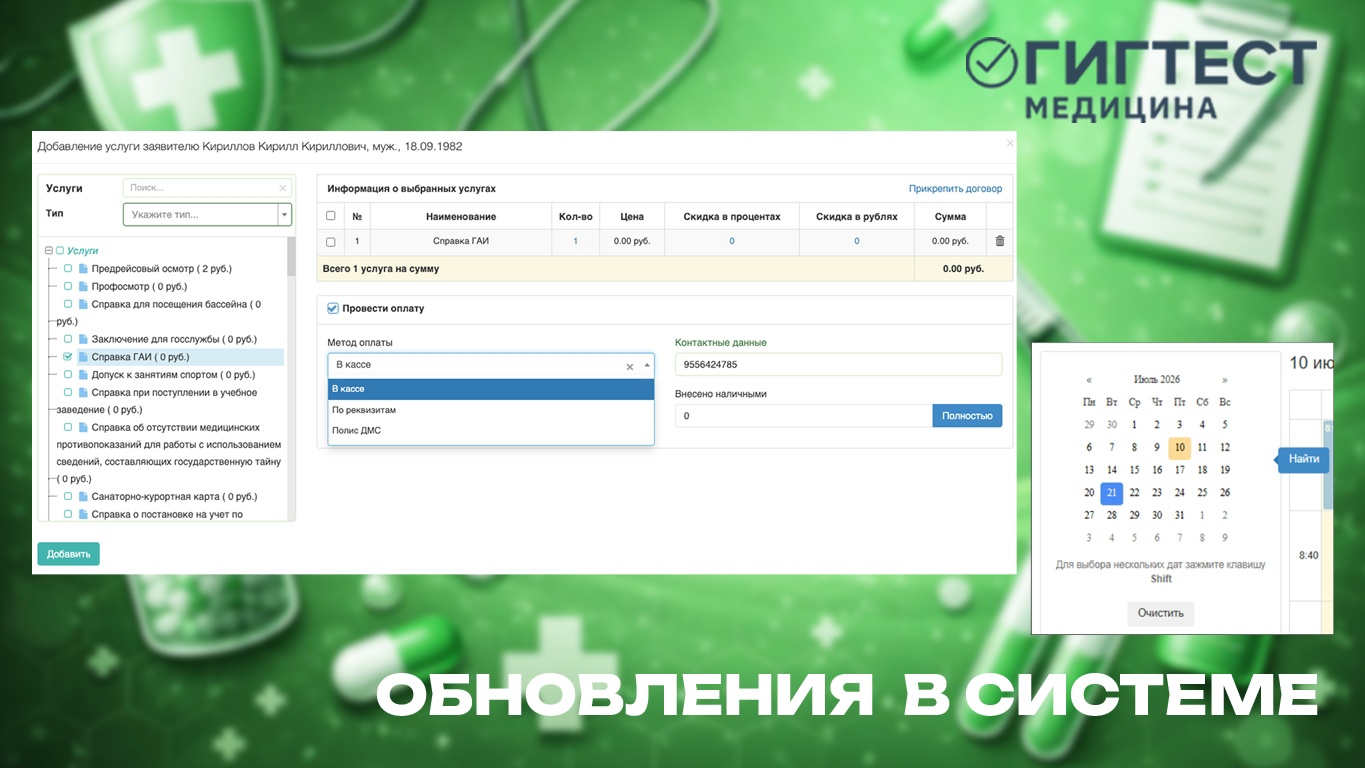Delete the Справка ГАИ row with trash icon
The image size is (1365, 768).
(1000, 241)
